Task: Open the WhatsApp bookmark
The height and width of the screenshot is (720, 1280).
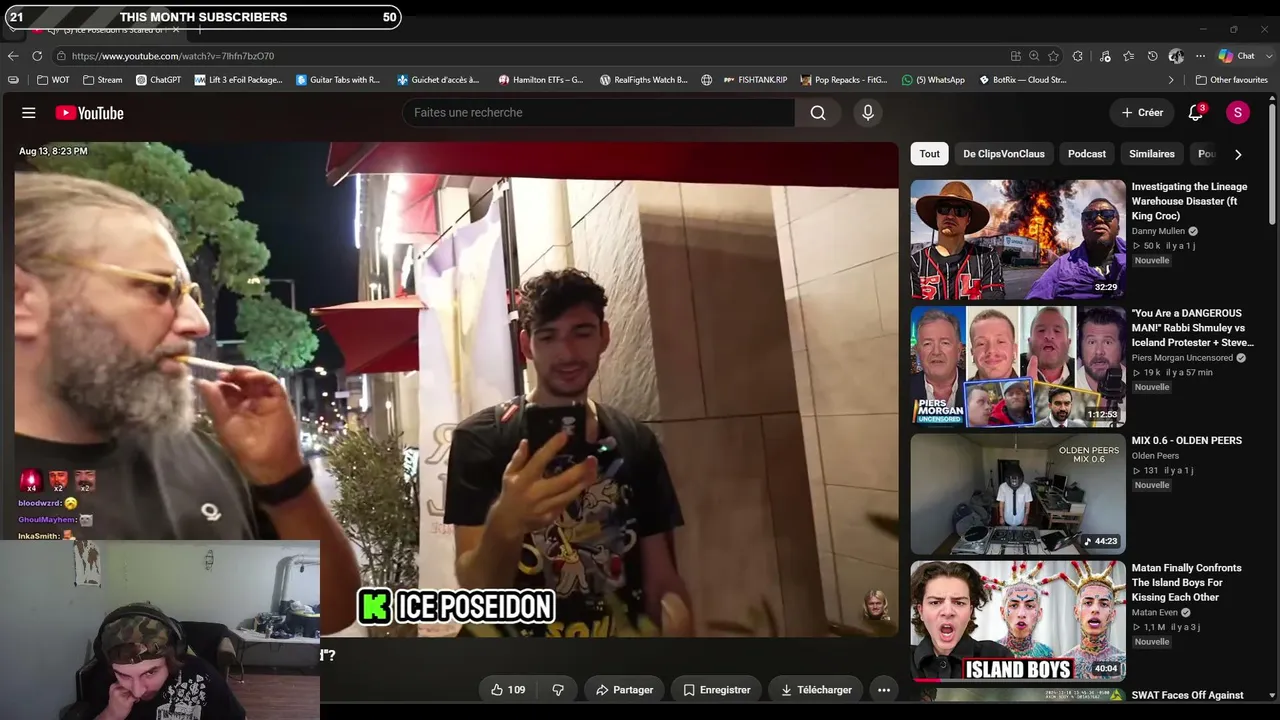Action: point(933,80)
